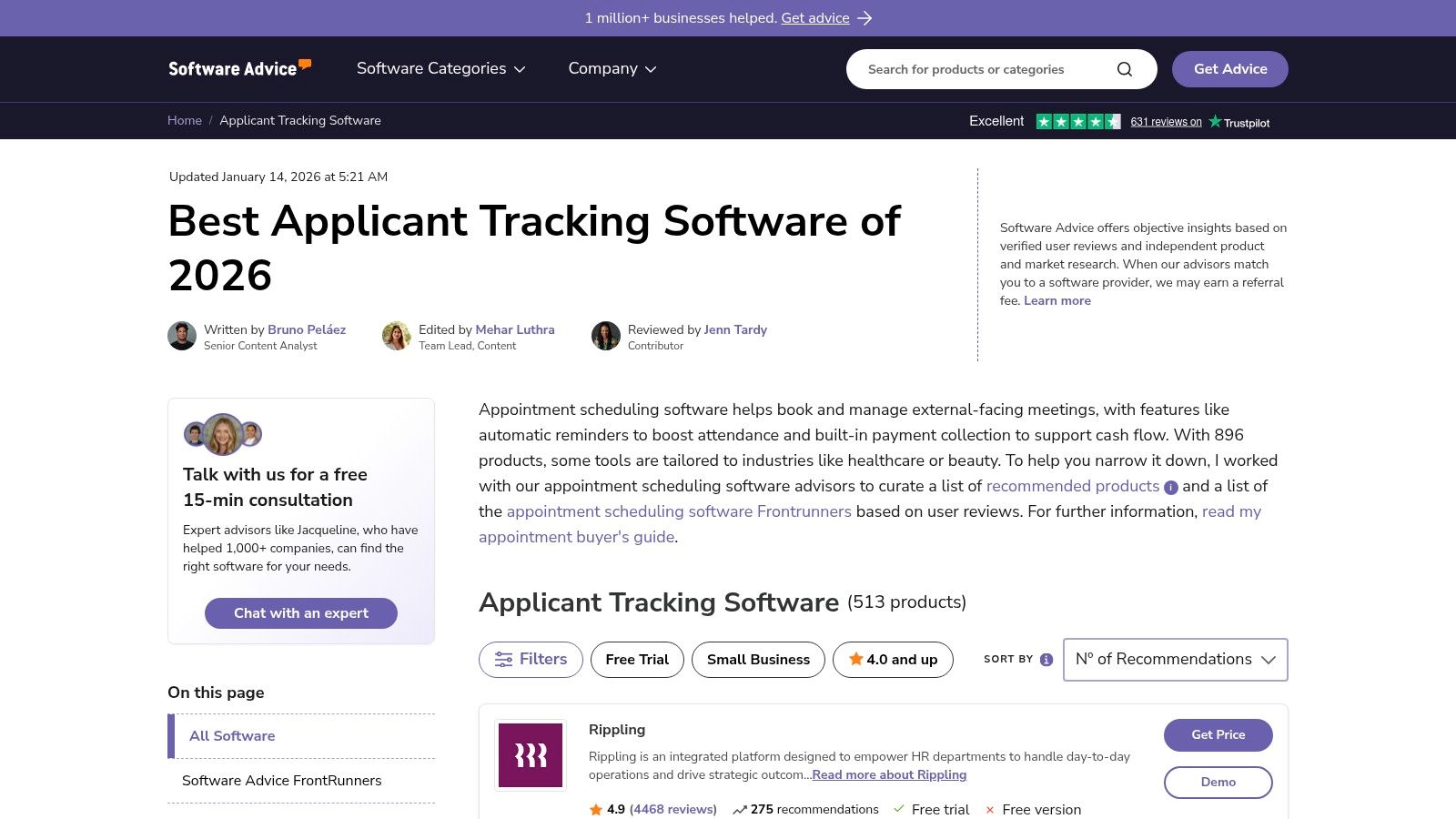Go to Home via the breadcrumb
The image size is (1456, 819).
(x=185, y=120)
